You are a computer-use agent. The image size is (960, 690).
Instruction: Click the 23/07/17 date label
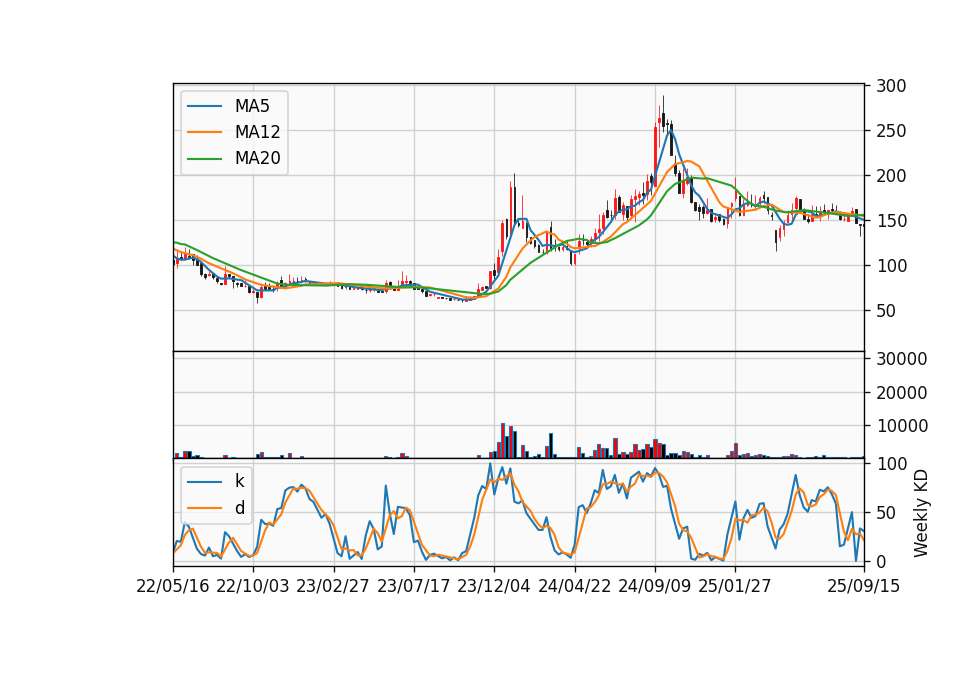[414, 586]
